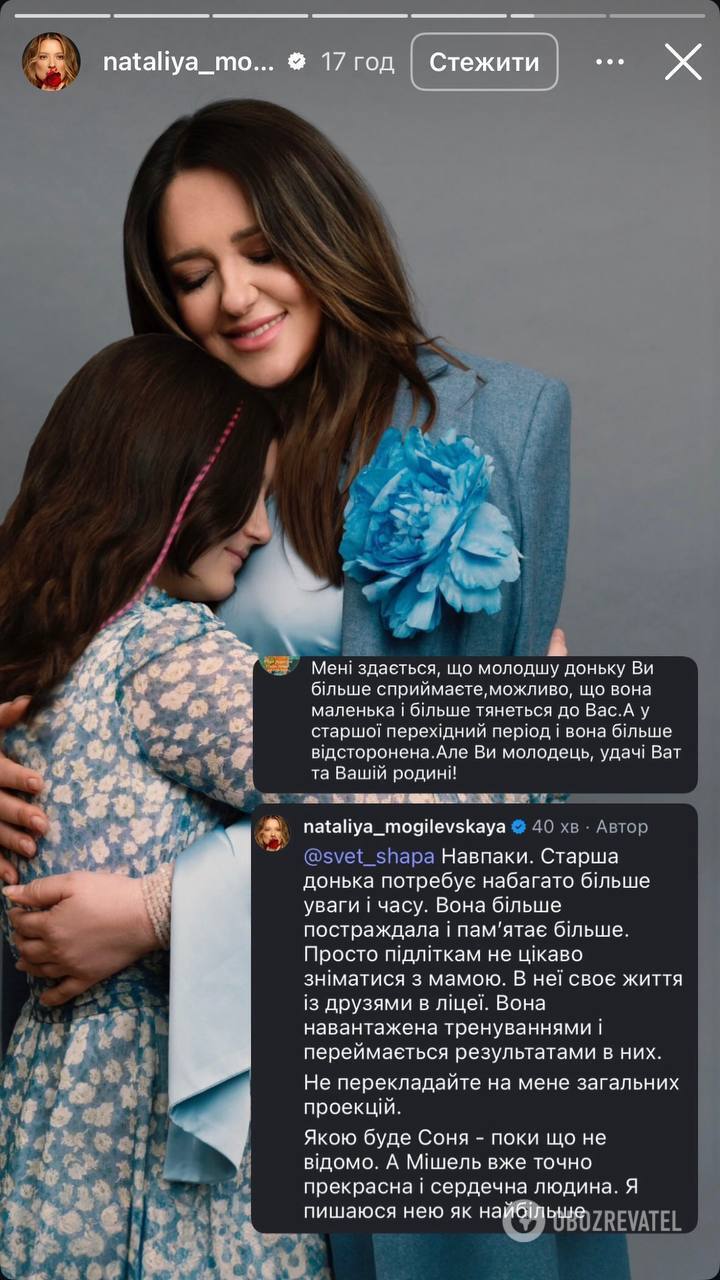Screen dimensions: 720x1280
Task: Click the OBOZREVATEL watermark logo
Action: coord(593,1220)
